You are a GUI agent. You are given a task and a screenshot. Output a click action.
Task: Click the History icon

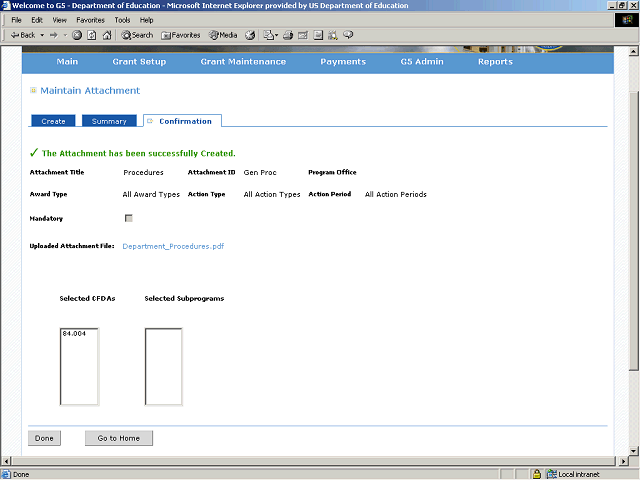[x=250, y=35]
